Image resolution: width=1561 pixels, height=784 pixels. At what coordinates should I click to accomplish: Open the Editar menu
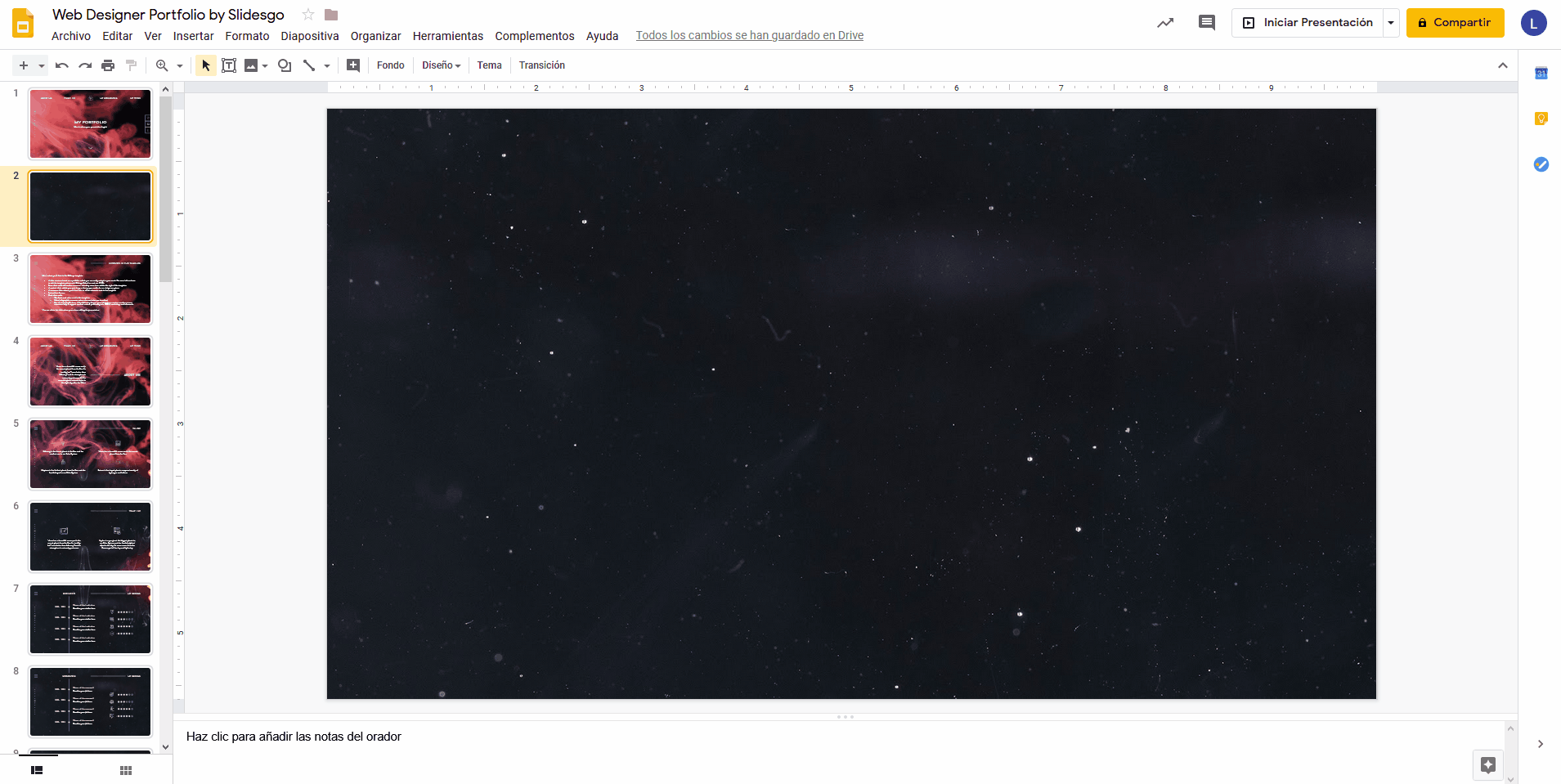click(x=118, y=36)
